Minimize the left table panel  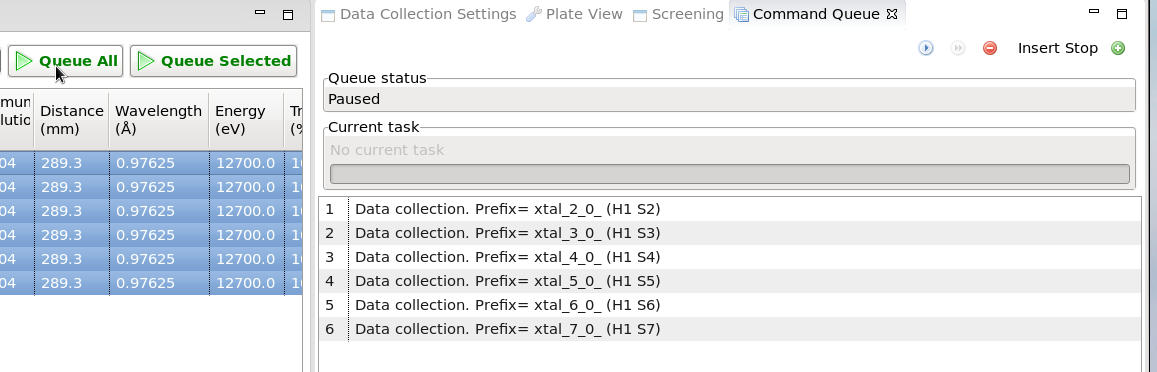click(x=260, y=12)
